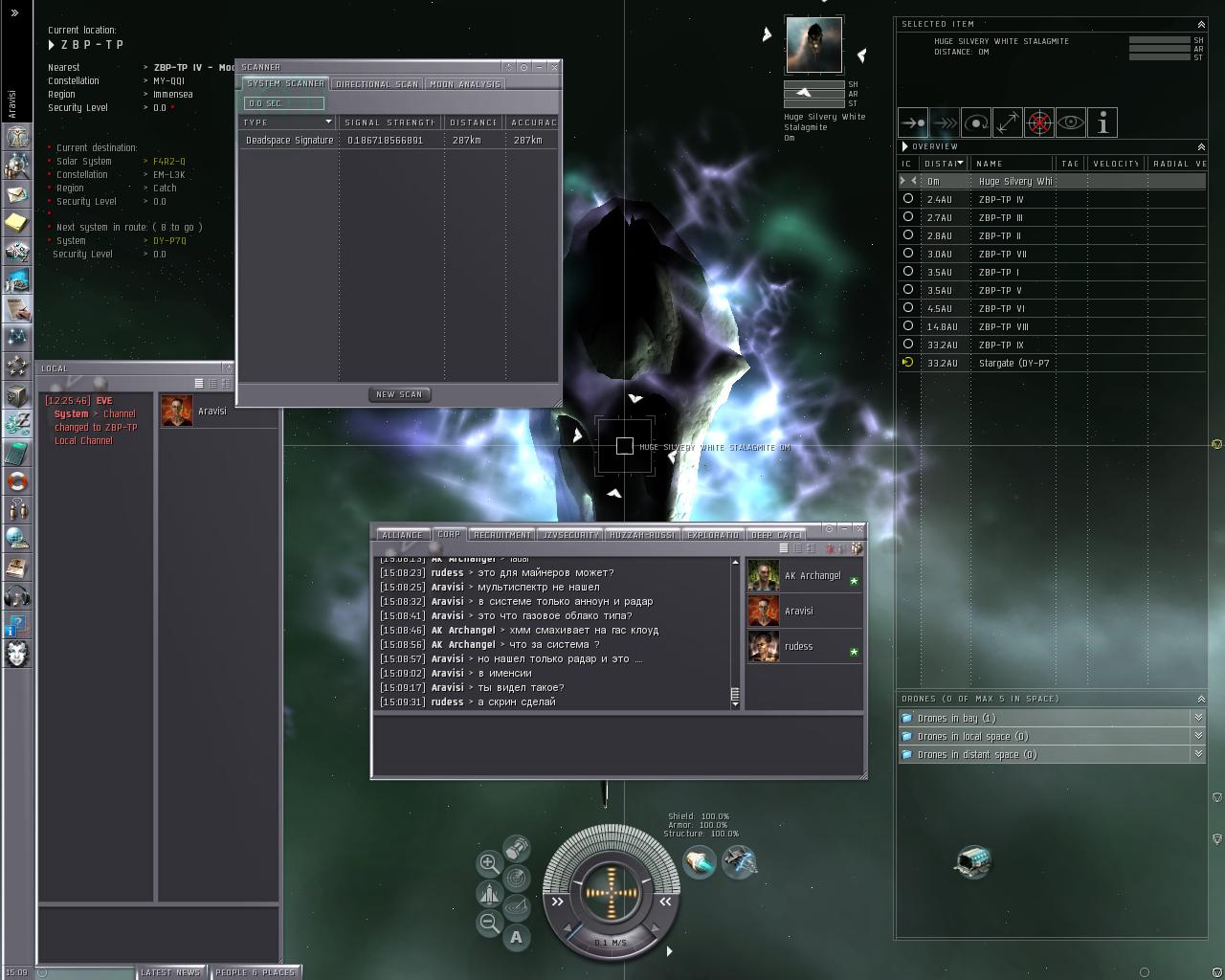Open the yellow Notepad icon
The height and width of the screenshot is (980, 1225).
[x=17, y=223]
